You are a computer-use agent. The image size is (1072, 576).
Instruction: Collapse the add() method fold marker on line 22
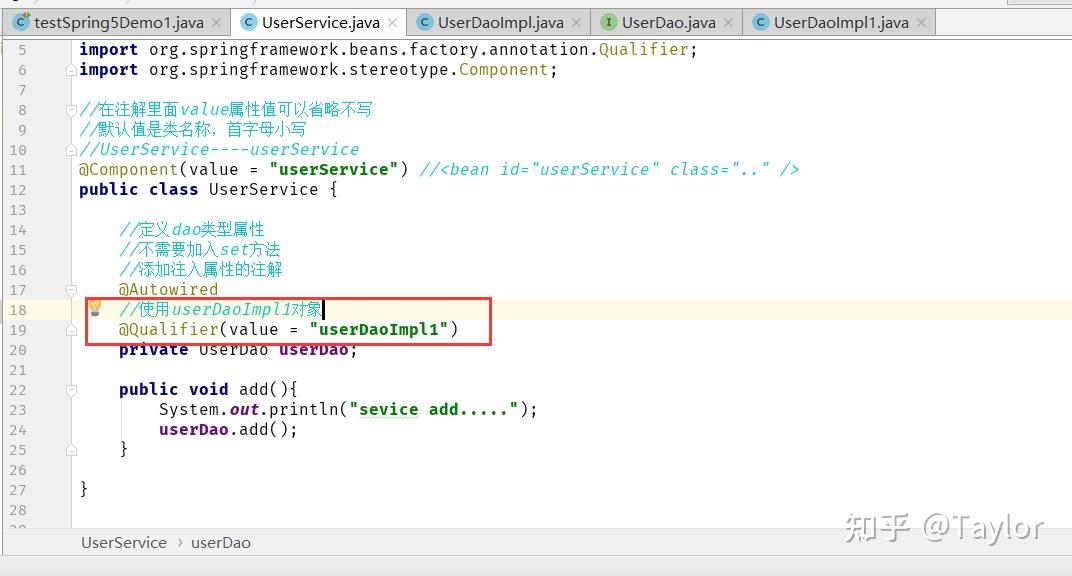[71, 390]
